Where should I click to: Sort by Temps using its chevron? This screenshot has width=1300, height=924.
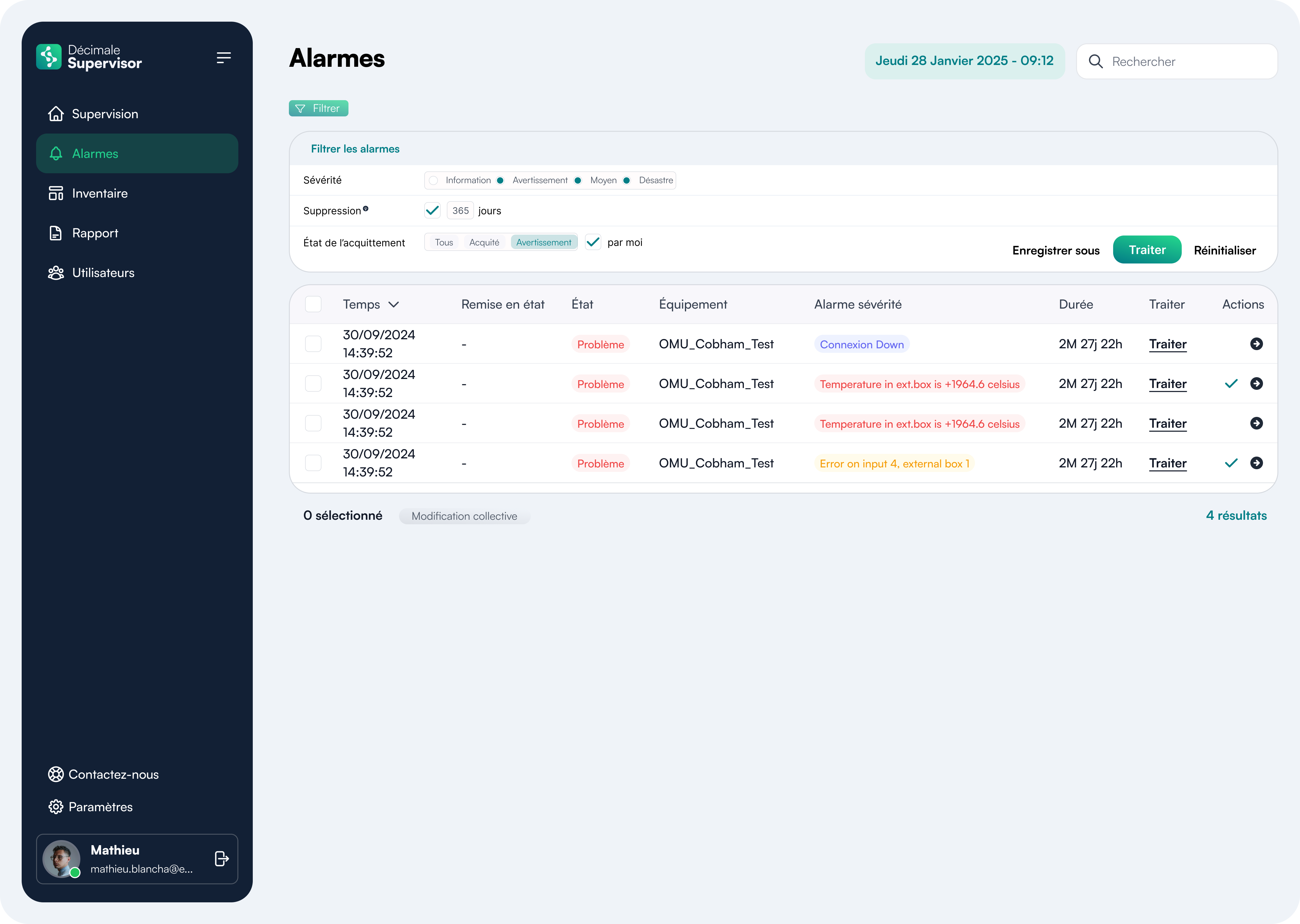tap(393, 304)
